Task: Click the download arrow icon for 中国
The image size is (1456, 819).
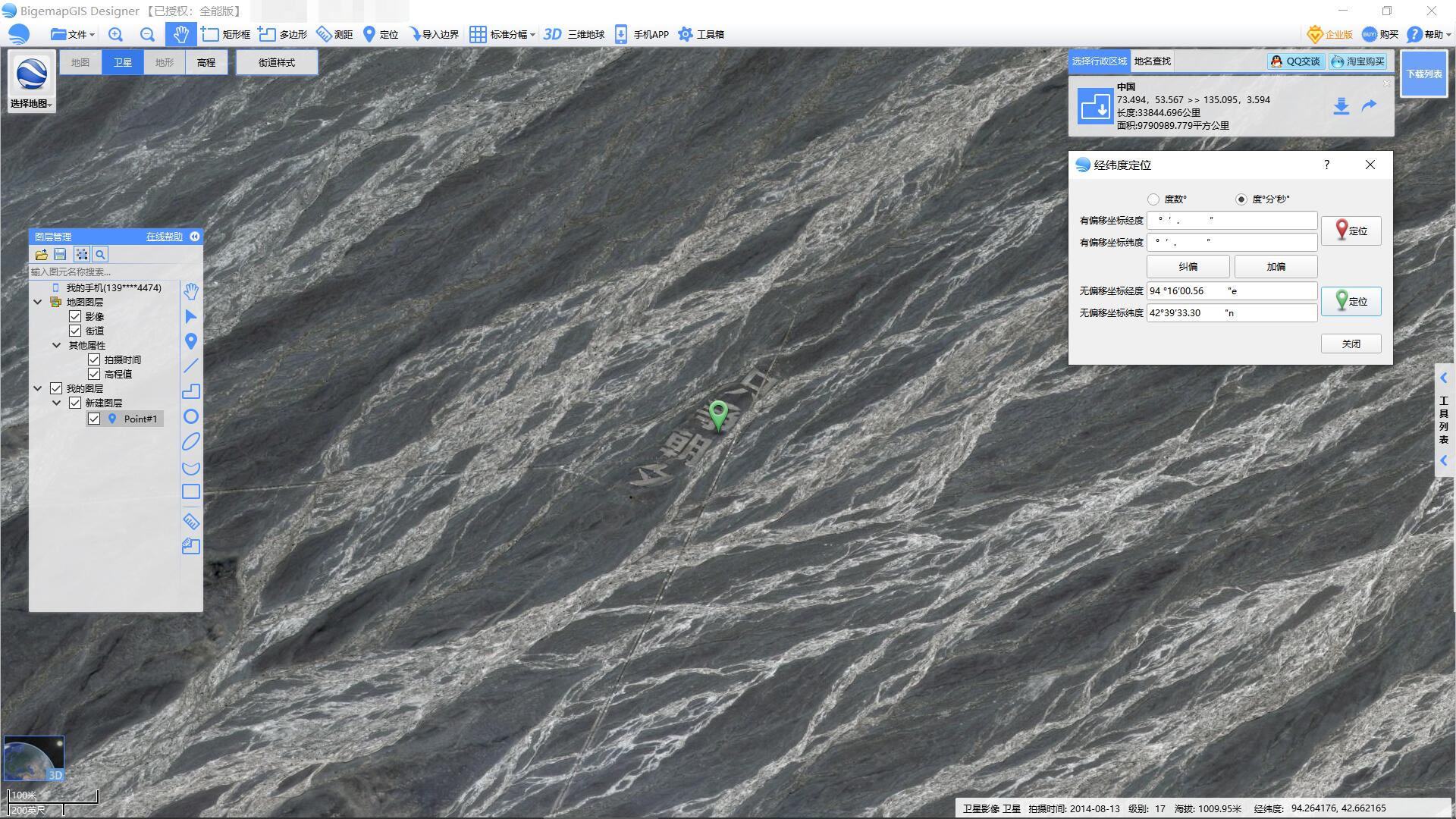Action: [x=1341, y=106]
